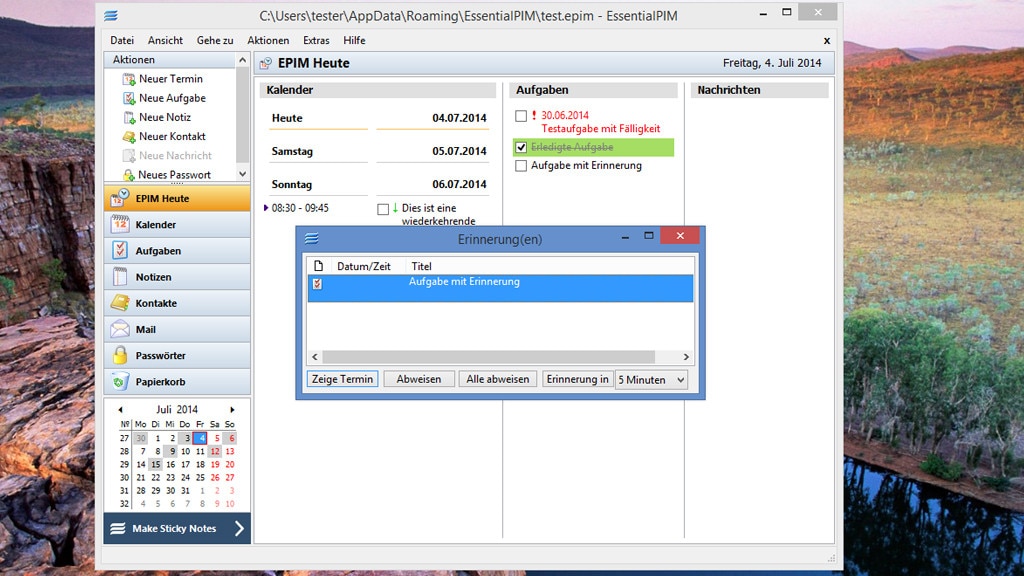
Task: Click the Neue Notiz icon in Aktionen
Action: coord(129,118)
